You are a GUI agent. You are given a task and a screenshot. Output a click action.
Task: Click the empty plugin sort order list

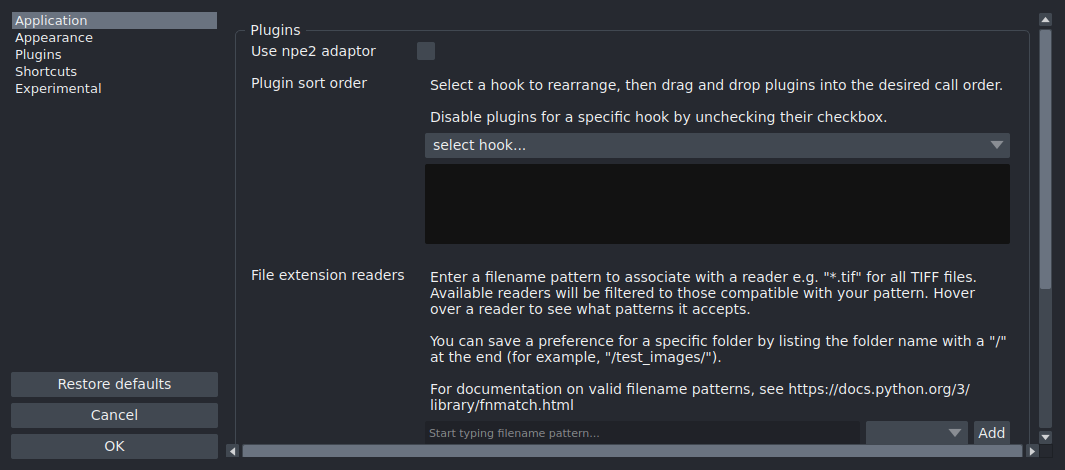point(717,204)
